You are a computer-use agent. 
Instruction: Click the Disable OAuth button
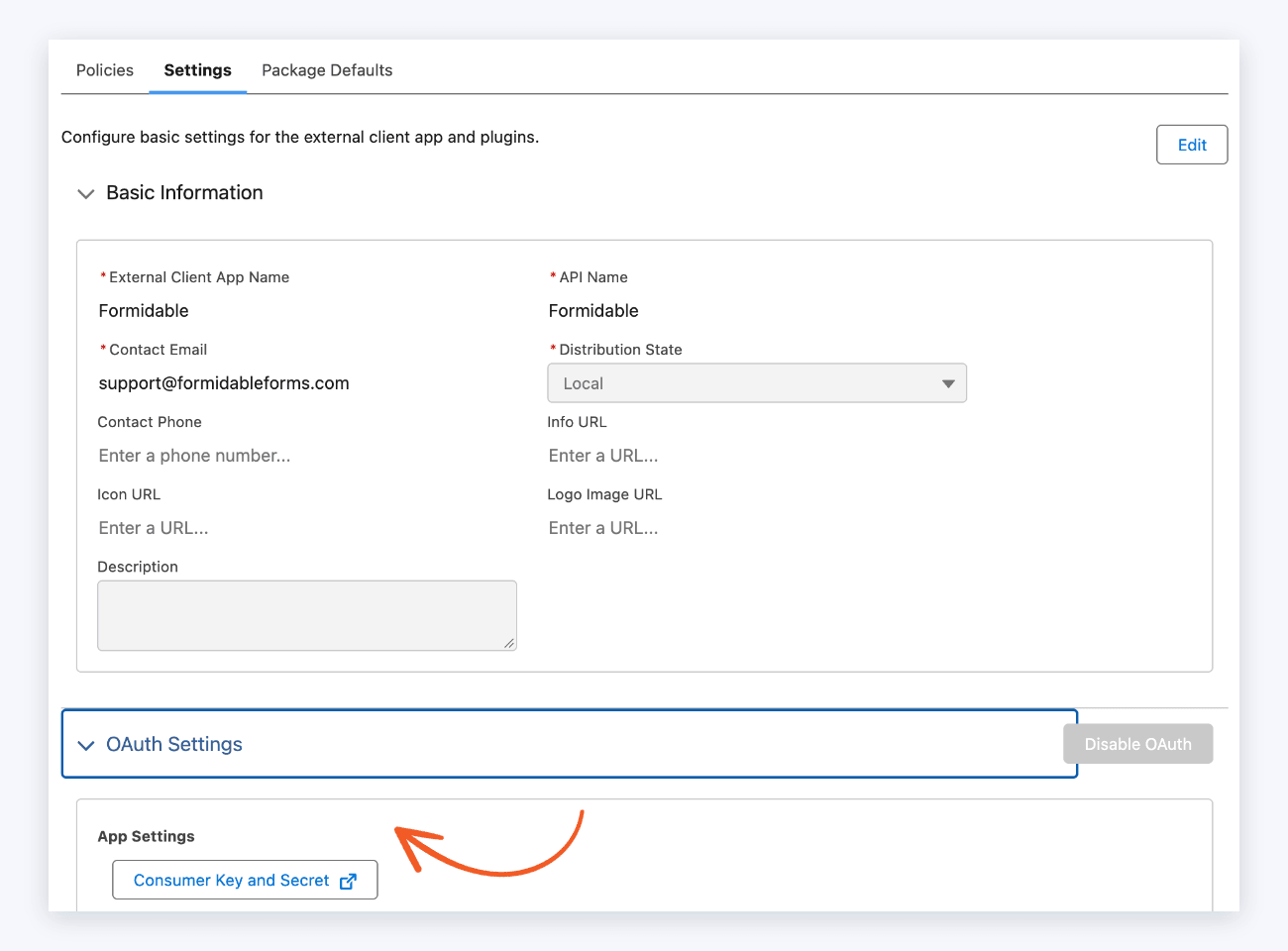pyautogui.click(x=1137, y=744)
